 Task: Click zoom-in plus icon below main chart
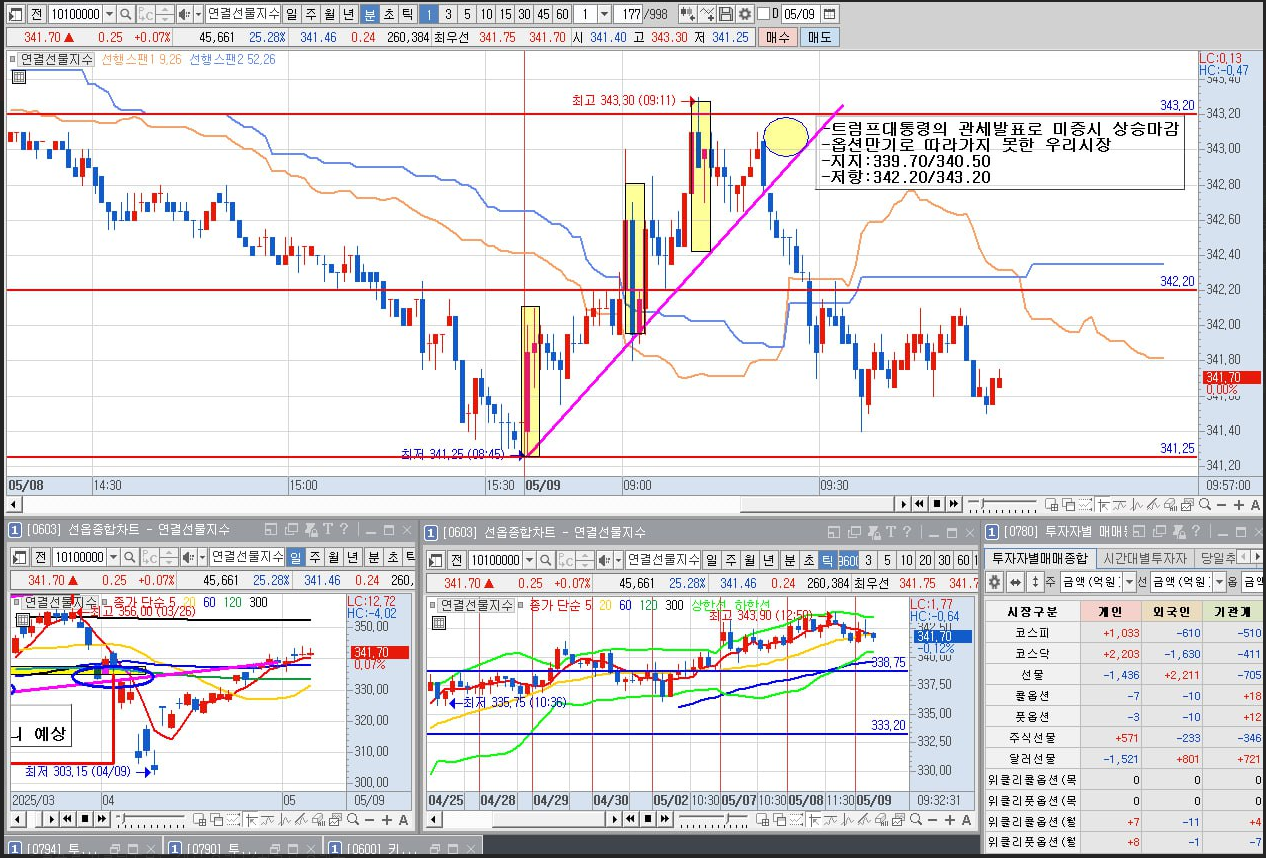point(1239,505)
